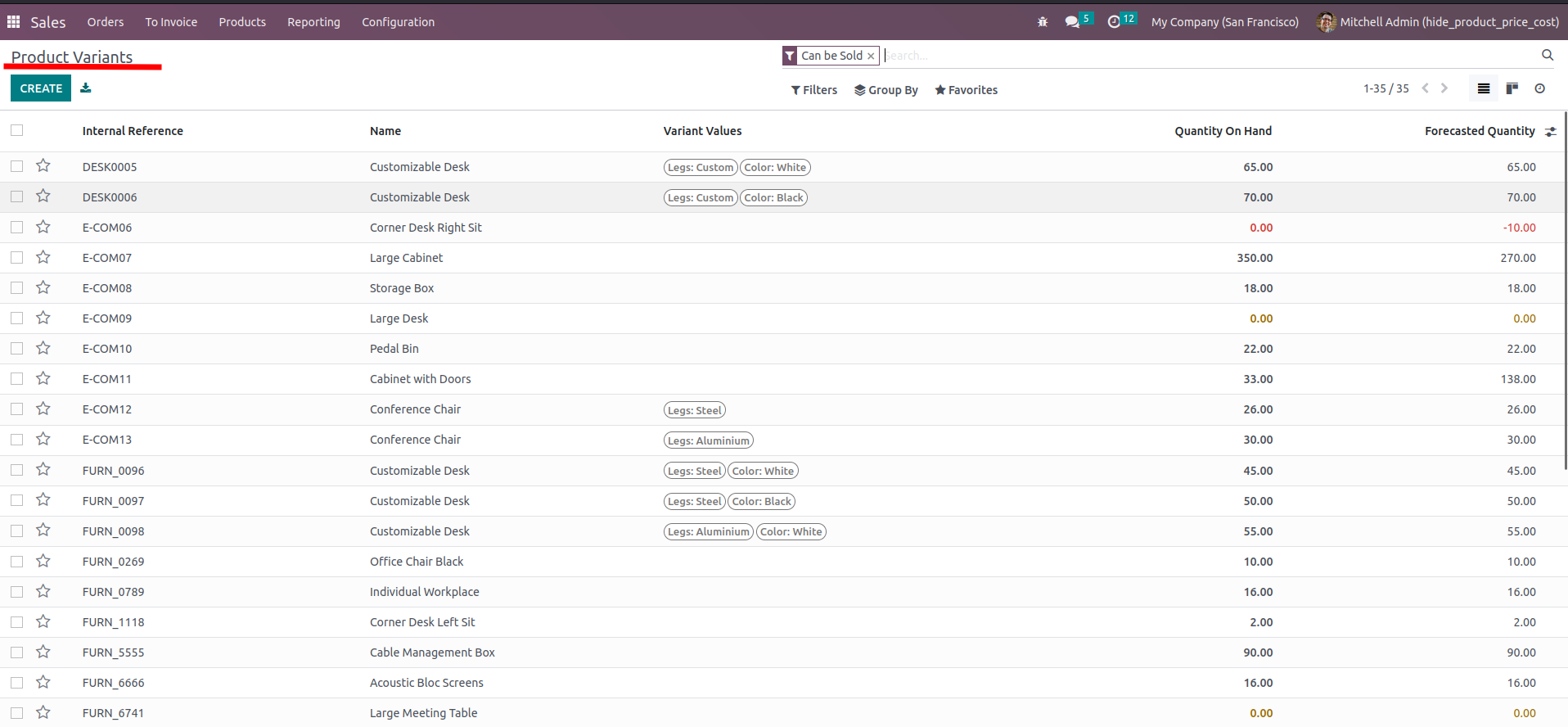Sort by Internal Reference column
This screenshot has width=1568, height=727.
point(133,131)
